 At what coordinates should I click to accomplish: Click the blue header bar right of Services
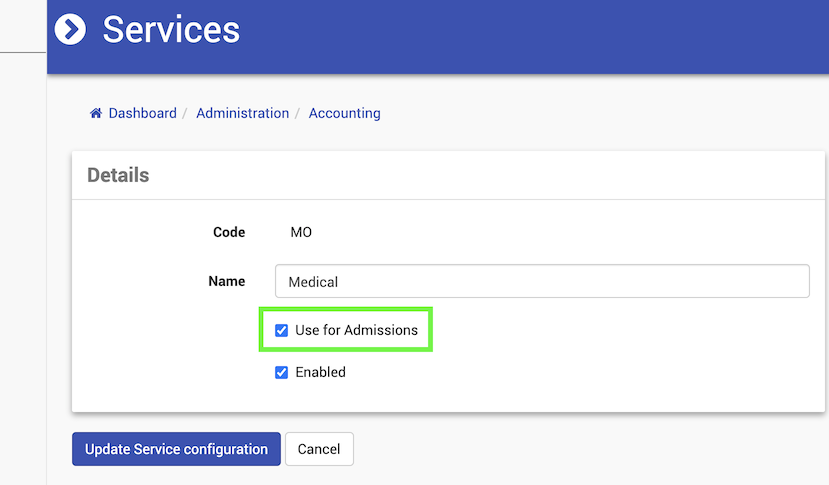tap(540, 35)
